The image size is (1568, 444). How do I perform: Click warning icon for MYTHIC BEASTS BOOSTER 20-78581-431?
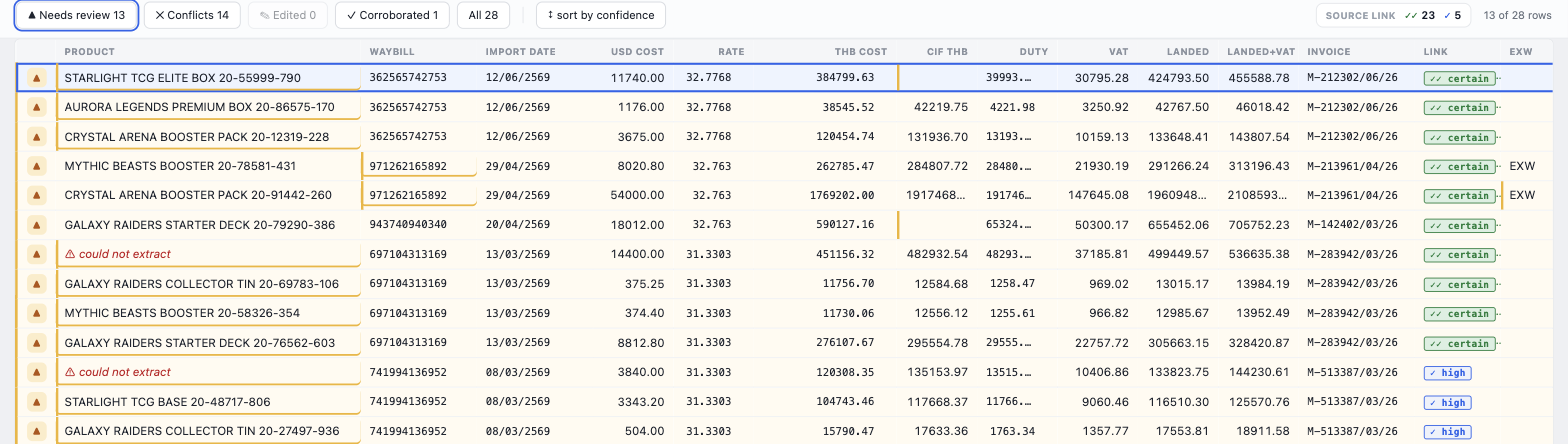click(x=37, y=166)
